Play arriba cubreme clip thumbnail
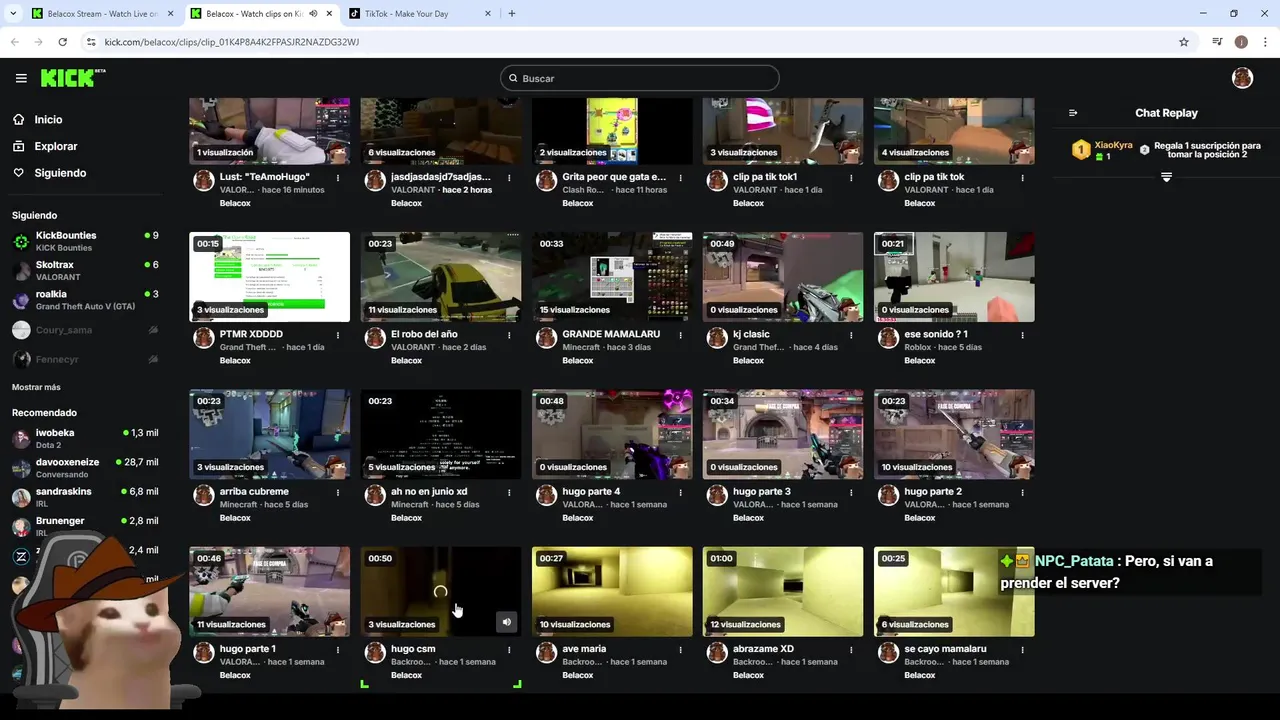This screenshot has height=720, width=1280. (x=270, y=434)
